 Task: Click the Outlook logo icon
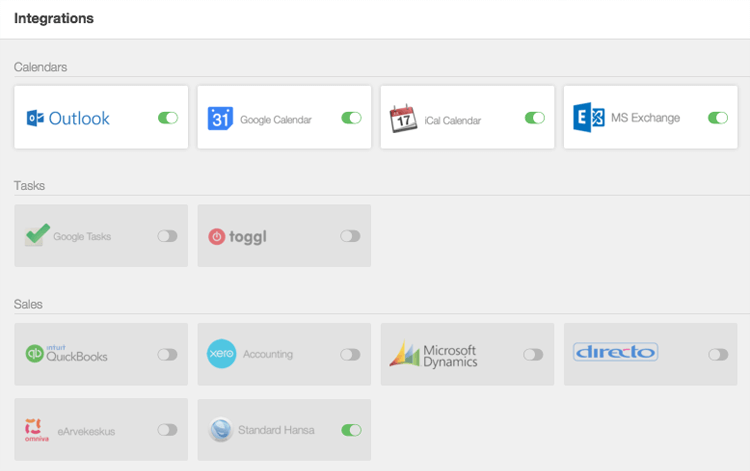click(x=35, y=118)
